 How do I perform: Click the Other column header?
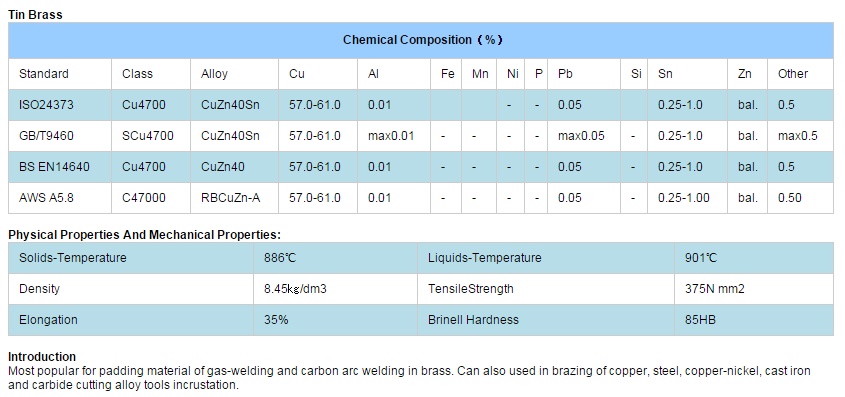pos(793,74)
